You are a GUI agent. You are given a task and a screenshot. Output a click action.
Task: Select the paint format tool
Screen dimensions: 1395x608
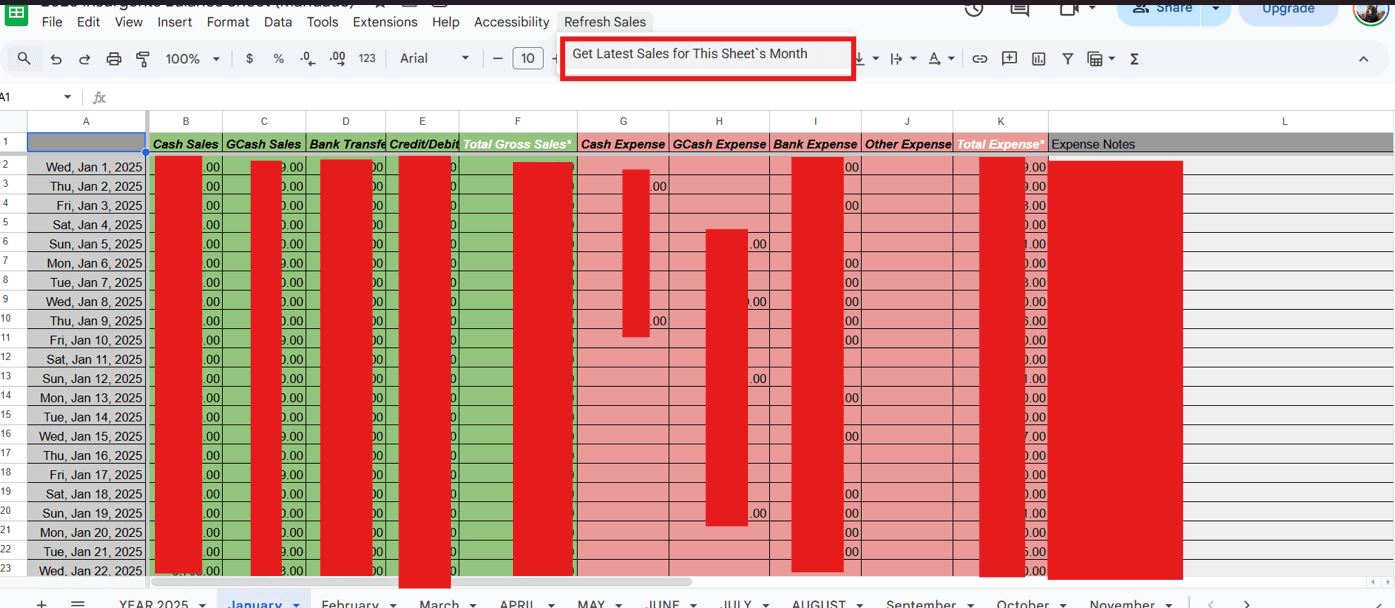[x=141, y=58]
